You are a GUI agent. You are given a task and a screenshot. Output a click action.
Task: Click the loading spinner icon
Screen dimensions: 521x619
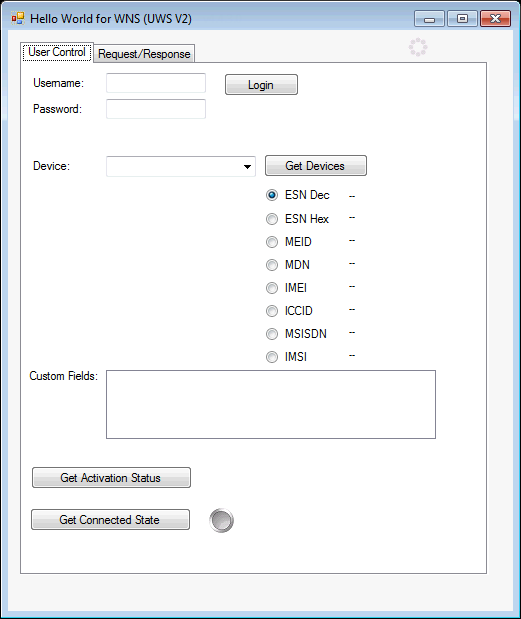tap(418, 47)
